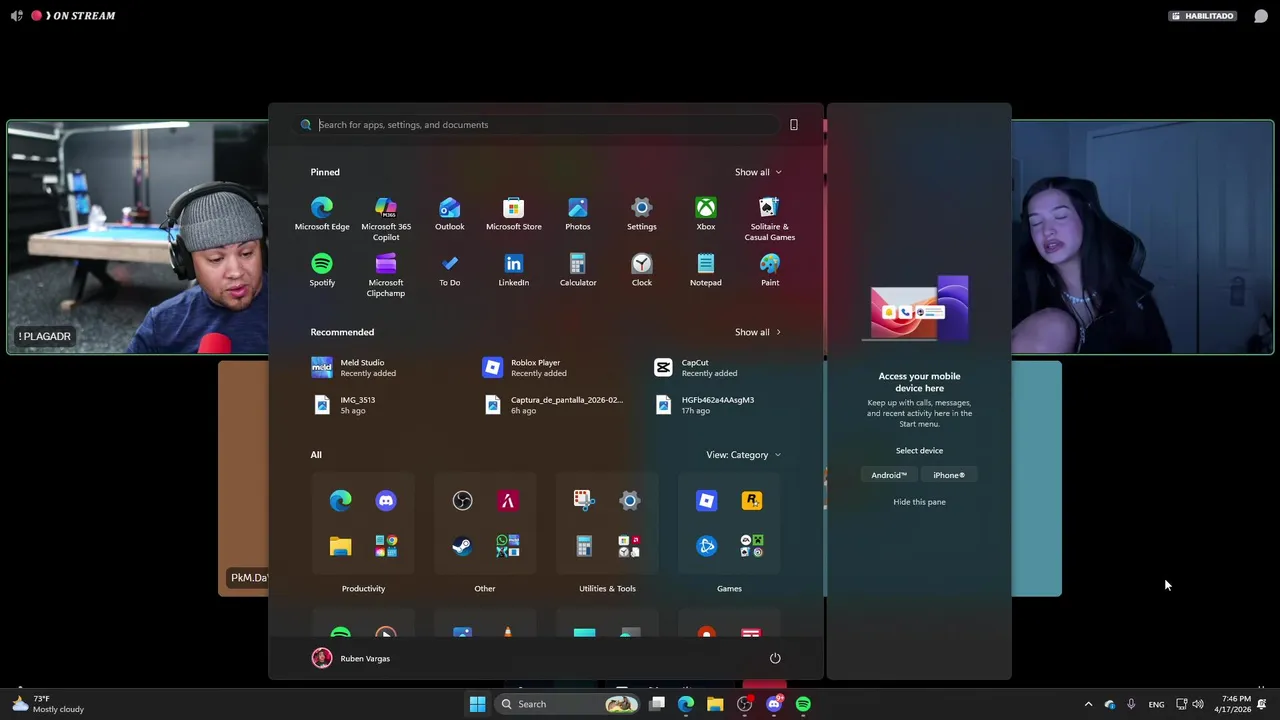The image size is (1280, 720).
Task: Open Microsoft Store pinned app
Action: [x=514, y=214]
